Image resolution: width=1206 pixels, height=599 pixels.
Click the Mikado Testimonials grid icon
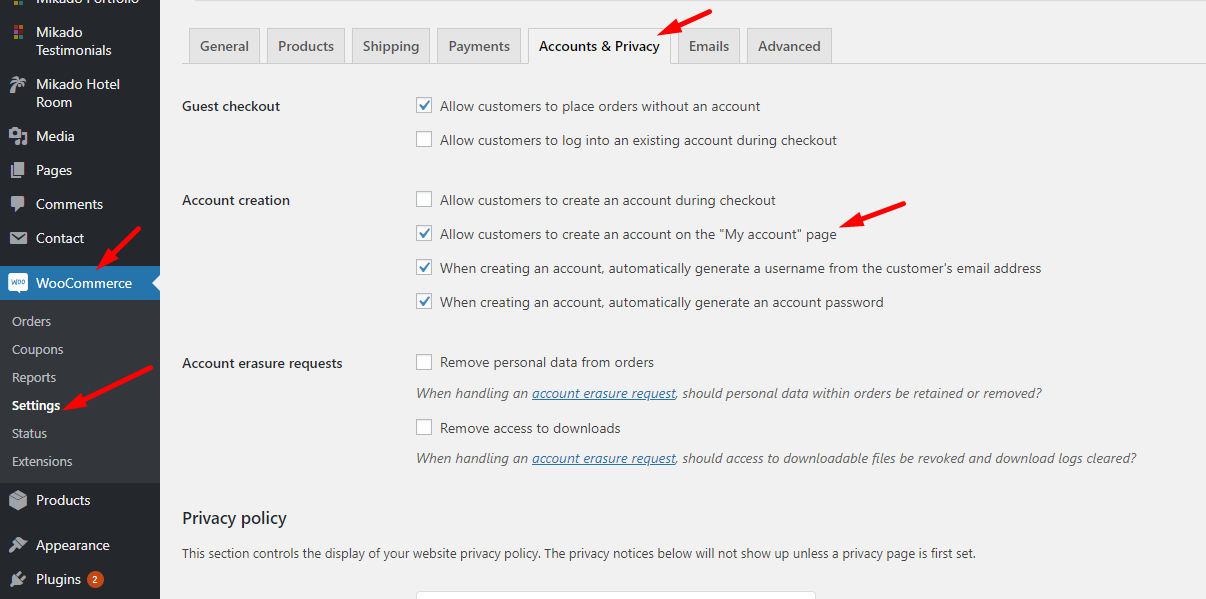coord(17,33)
